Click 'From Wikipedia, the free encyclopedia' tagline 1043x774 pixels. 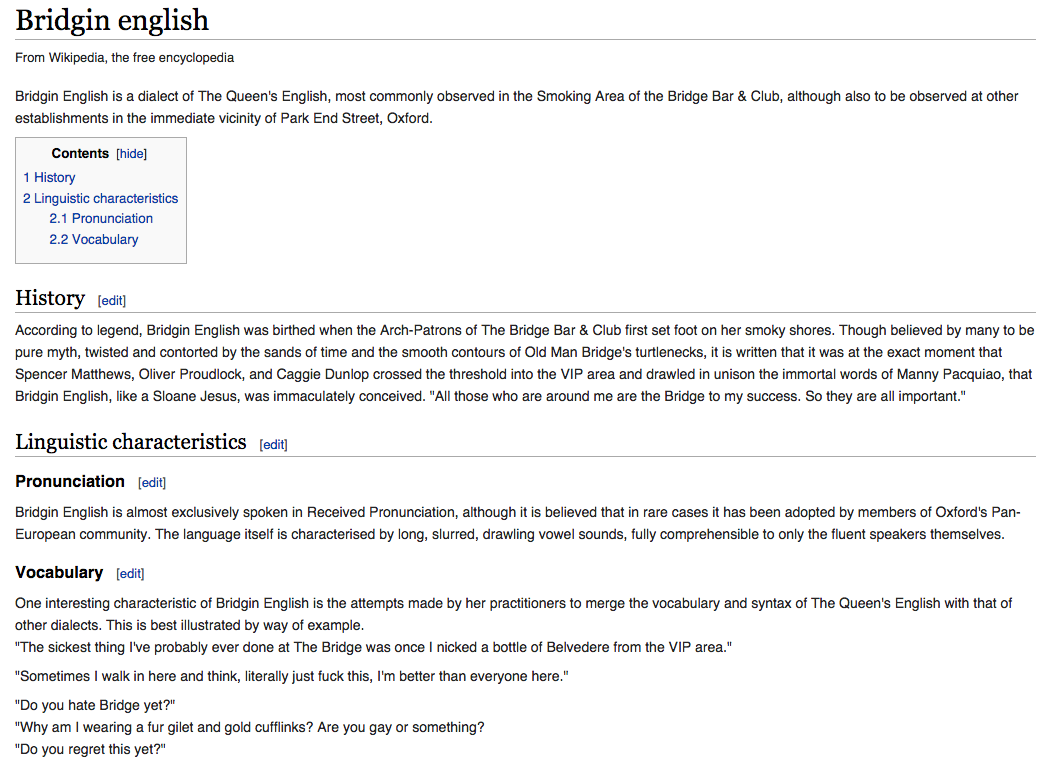124,58
